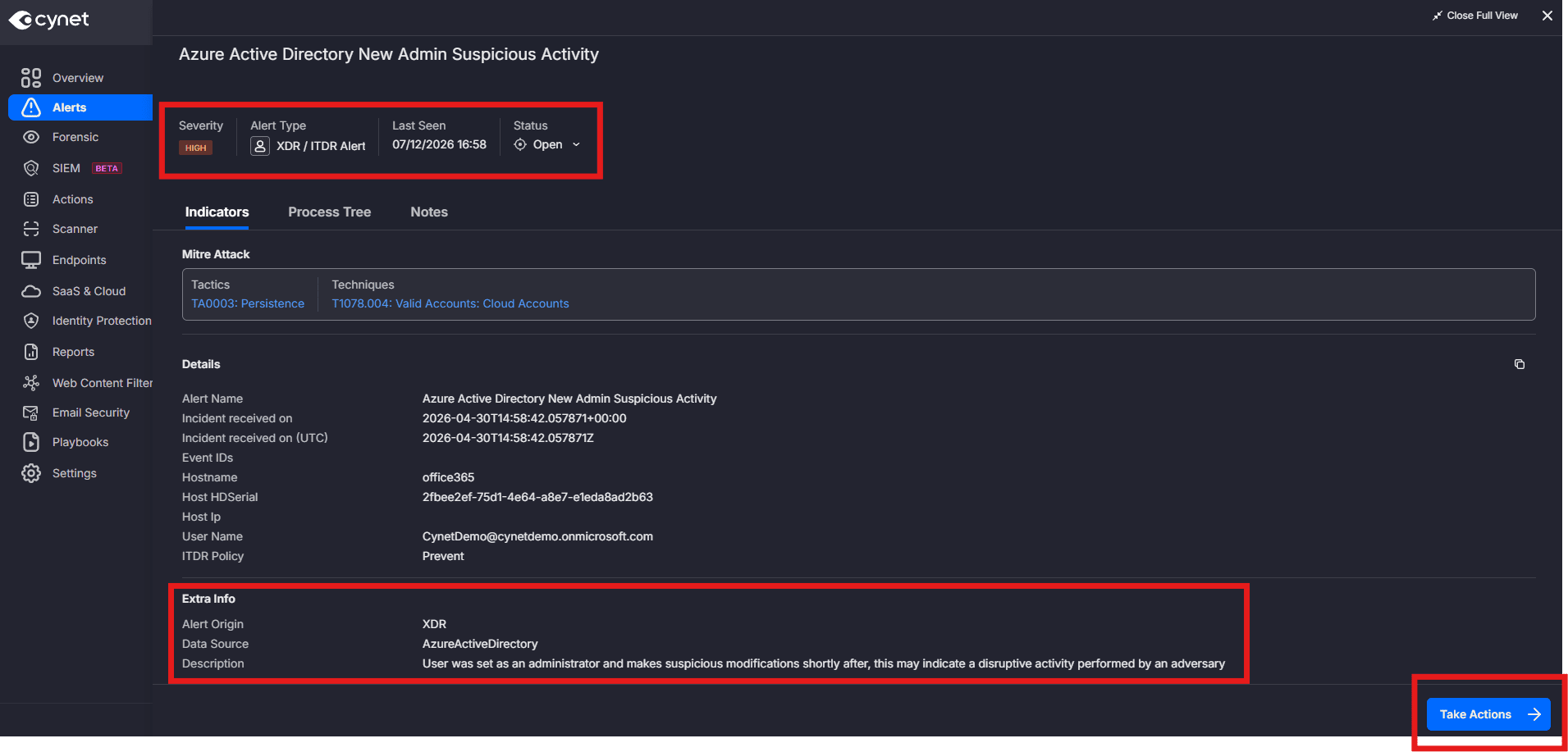This screenshot has width=1568, height=752.
Task: Open Forensic eye icon
Action: [x=31, y=137]
